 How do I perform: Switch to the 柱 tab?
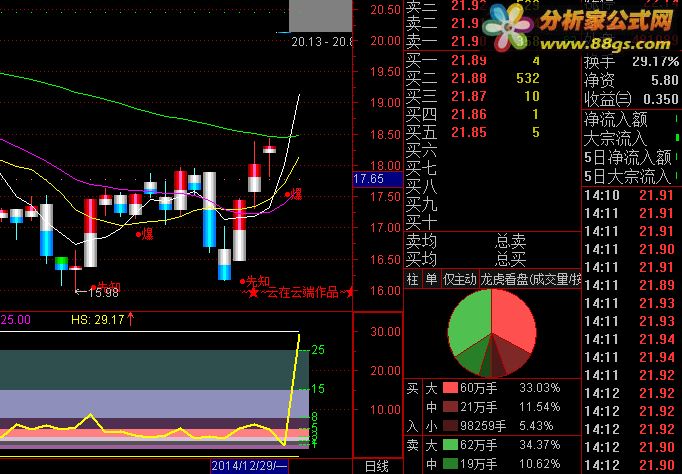tap(413, 279)
